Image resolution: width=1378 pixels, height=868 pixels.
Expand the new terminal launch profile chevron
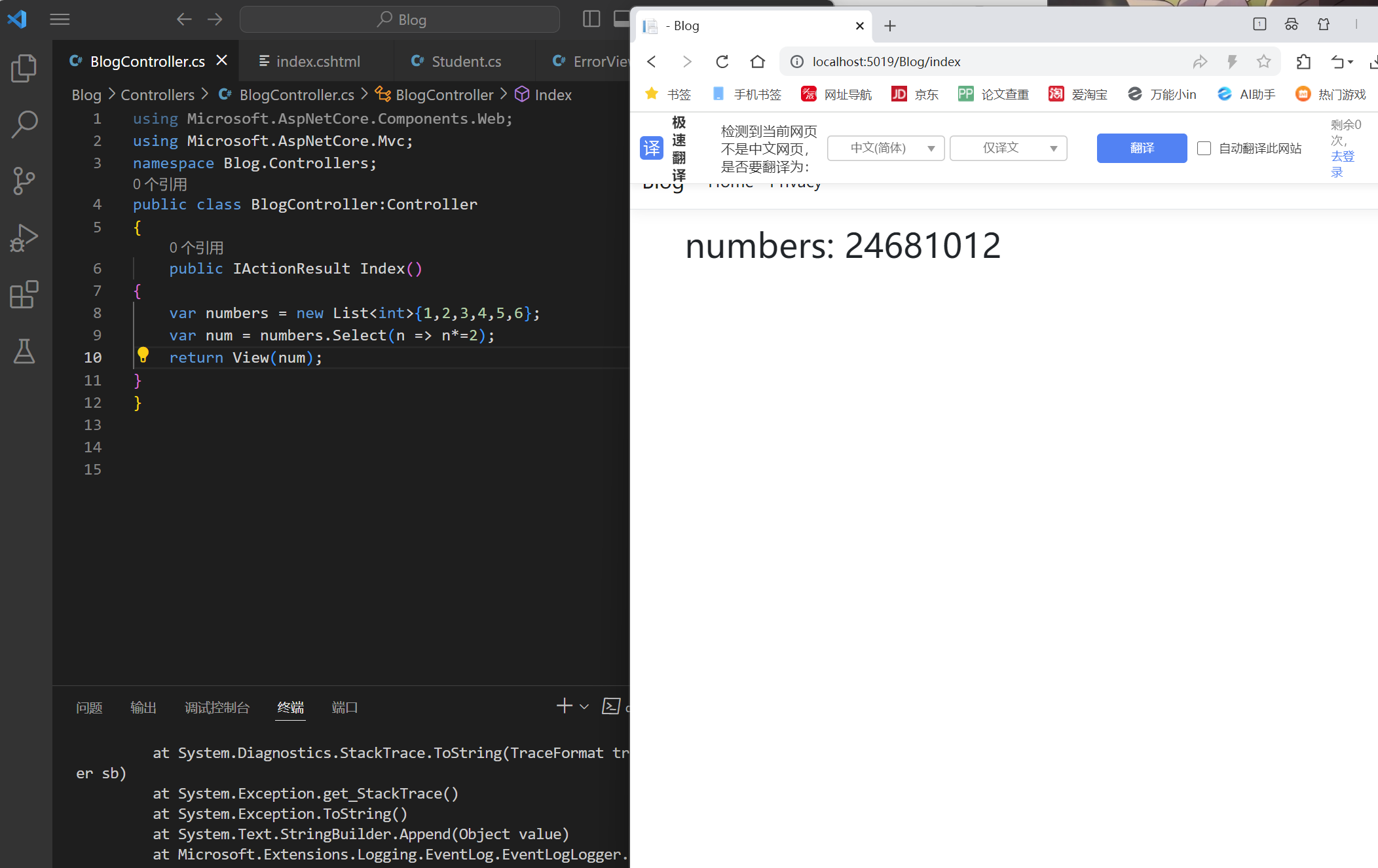pyautogui.click(x=584, y=707)
